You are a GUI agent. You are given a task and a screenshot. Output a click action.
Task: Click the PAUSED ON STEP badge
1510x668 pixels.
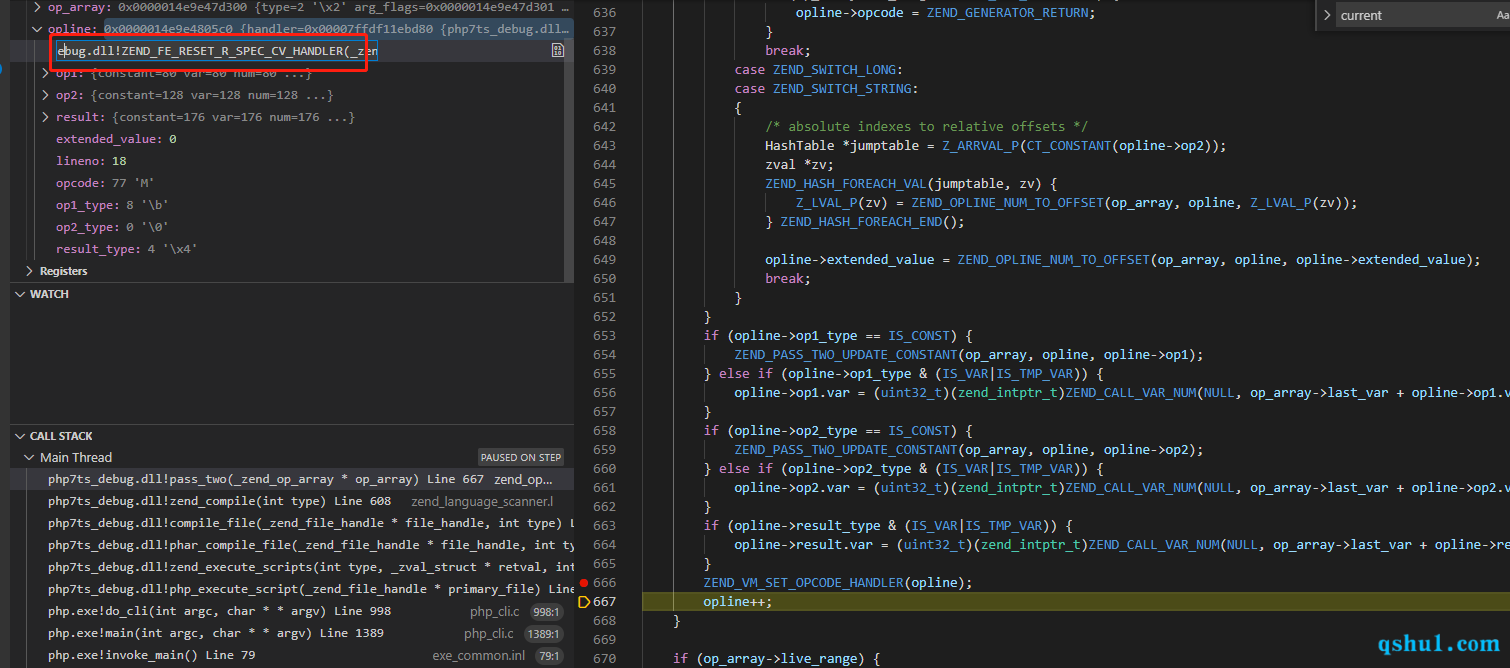coord(521,457)
